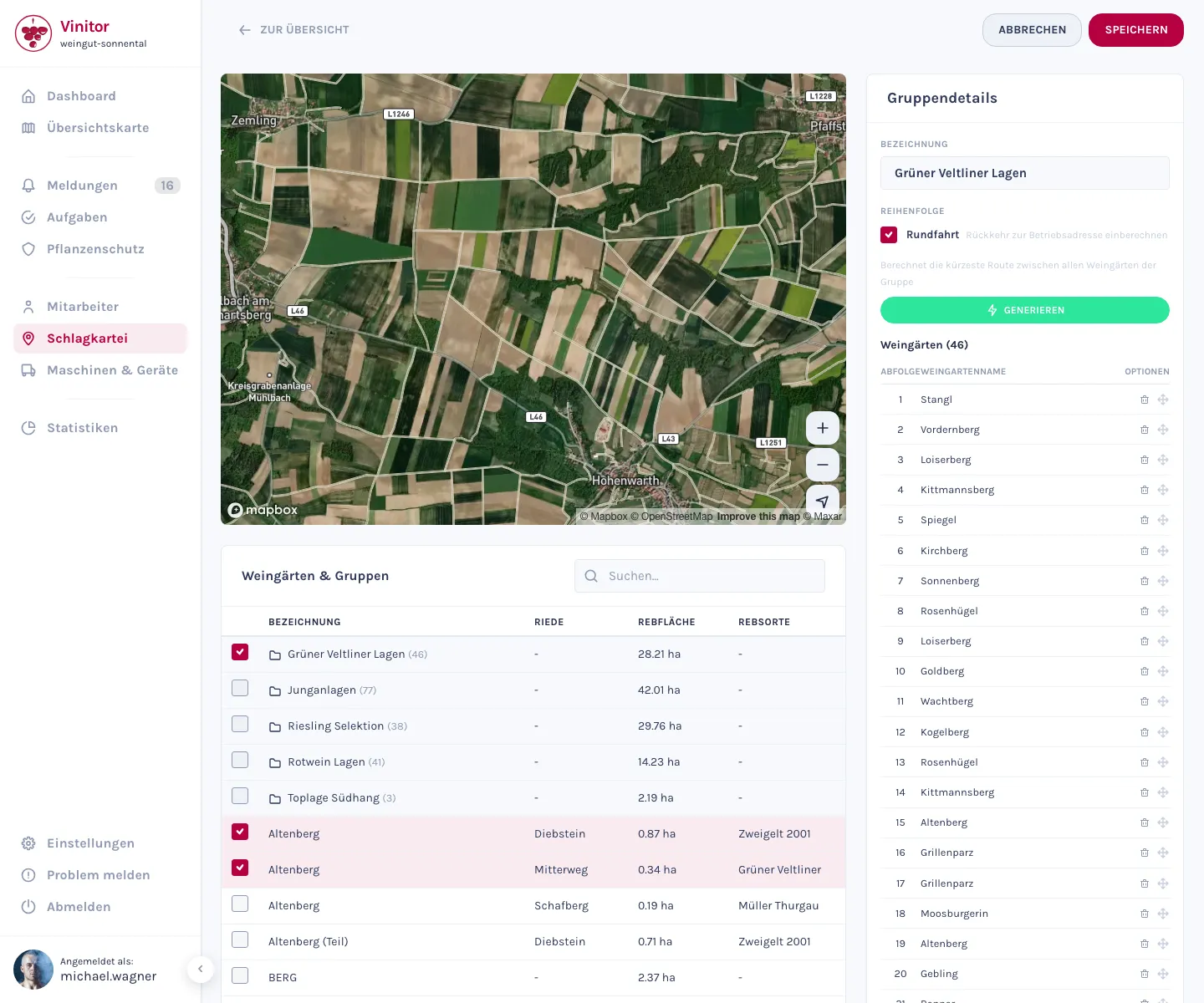Screen dimensions: 1204x1003
Task: Uncheck Grüner Veltliner Lagen group checkbox
Action: click(x=240, y=652)
